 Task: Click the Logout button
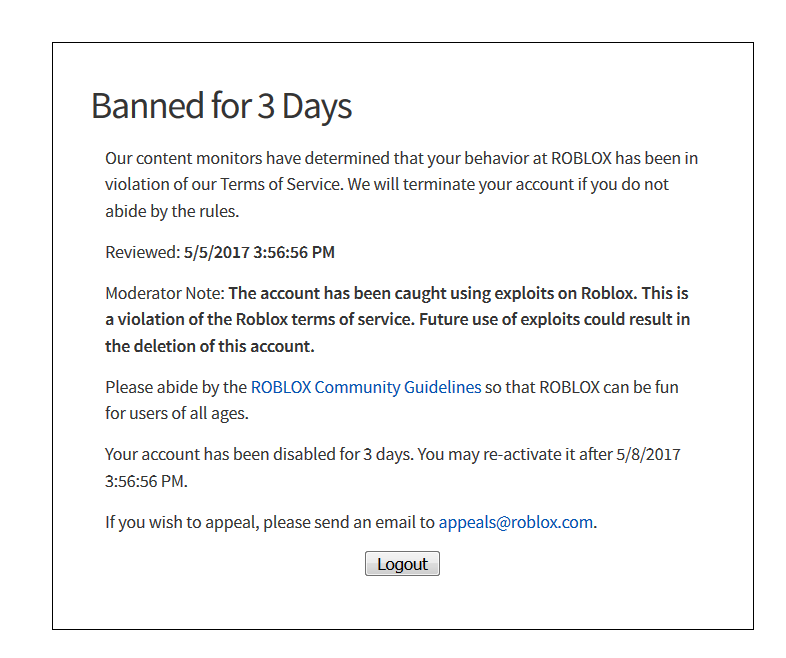click(402, 564)
